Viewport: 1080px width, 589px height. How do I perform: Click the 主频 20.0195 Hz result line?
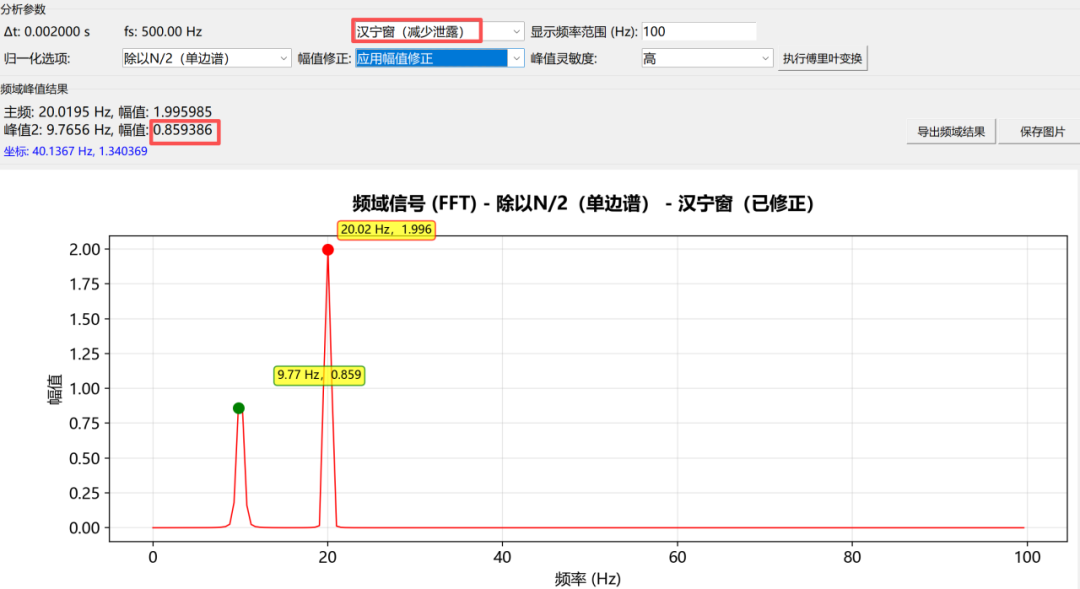coord(108,112)
